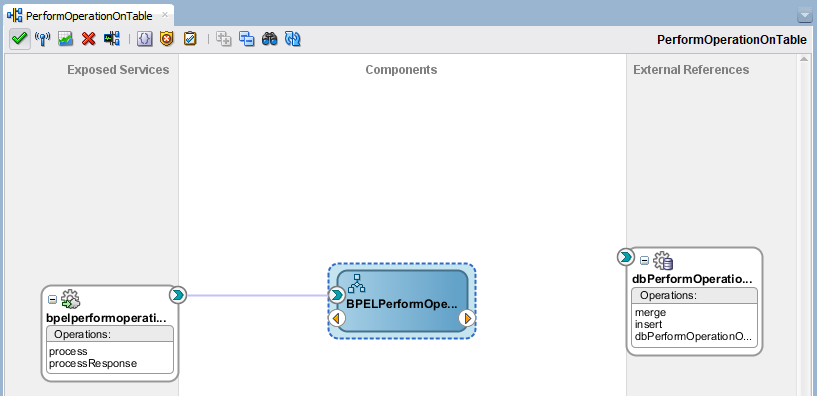
Task: Select the 'processResponse' operation
Action: tap(93, 363)
